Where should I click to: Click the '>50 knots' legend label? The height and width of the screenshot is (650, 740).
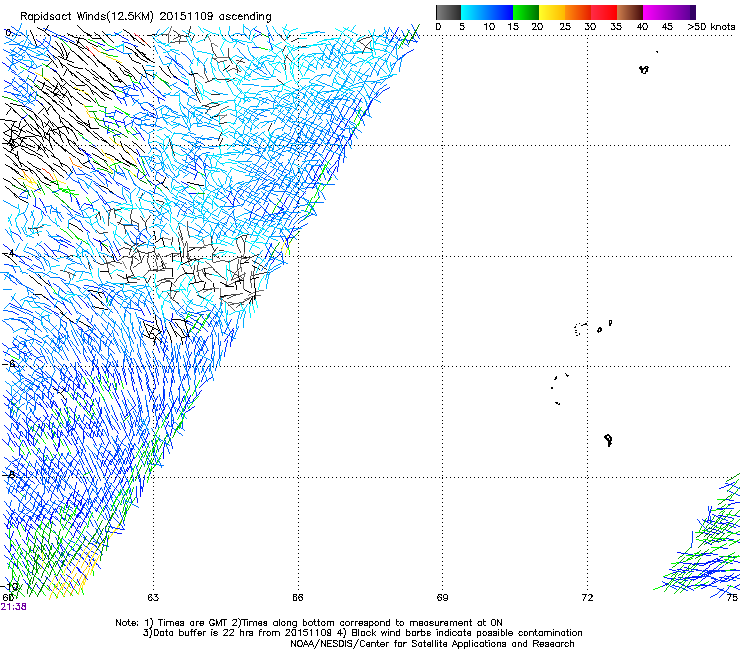[711, 27]
